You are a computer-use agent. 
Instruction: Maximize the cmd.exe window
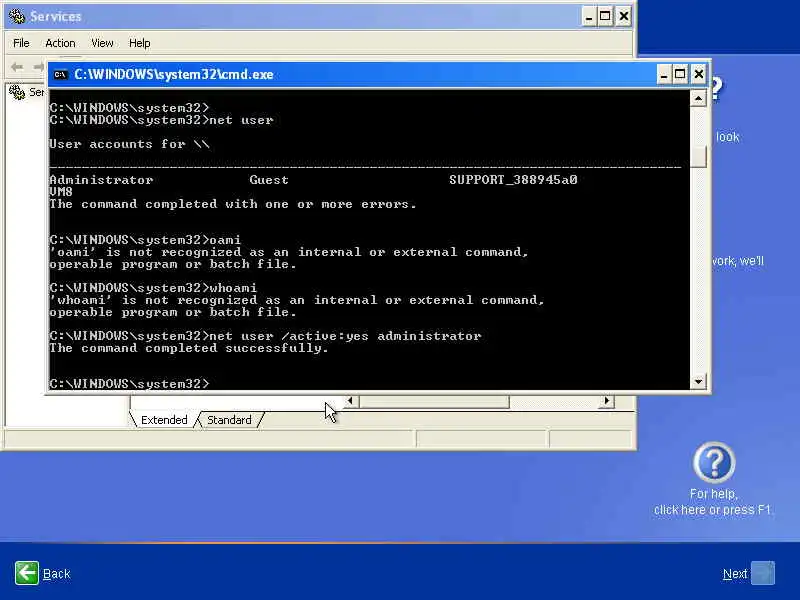tap(680, 74)
